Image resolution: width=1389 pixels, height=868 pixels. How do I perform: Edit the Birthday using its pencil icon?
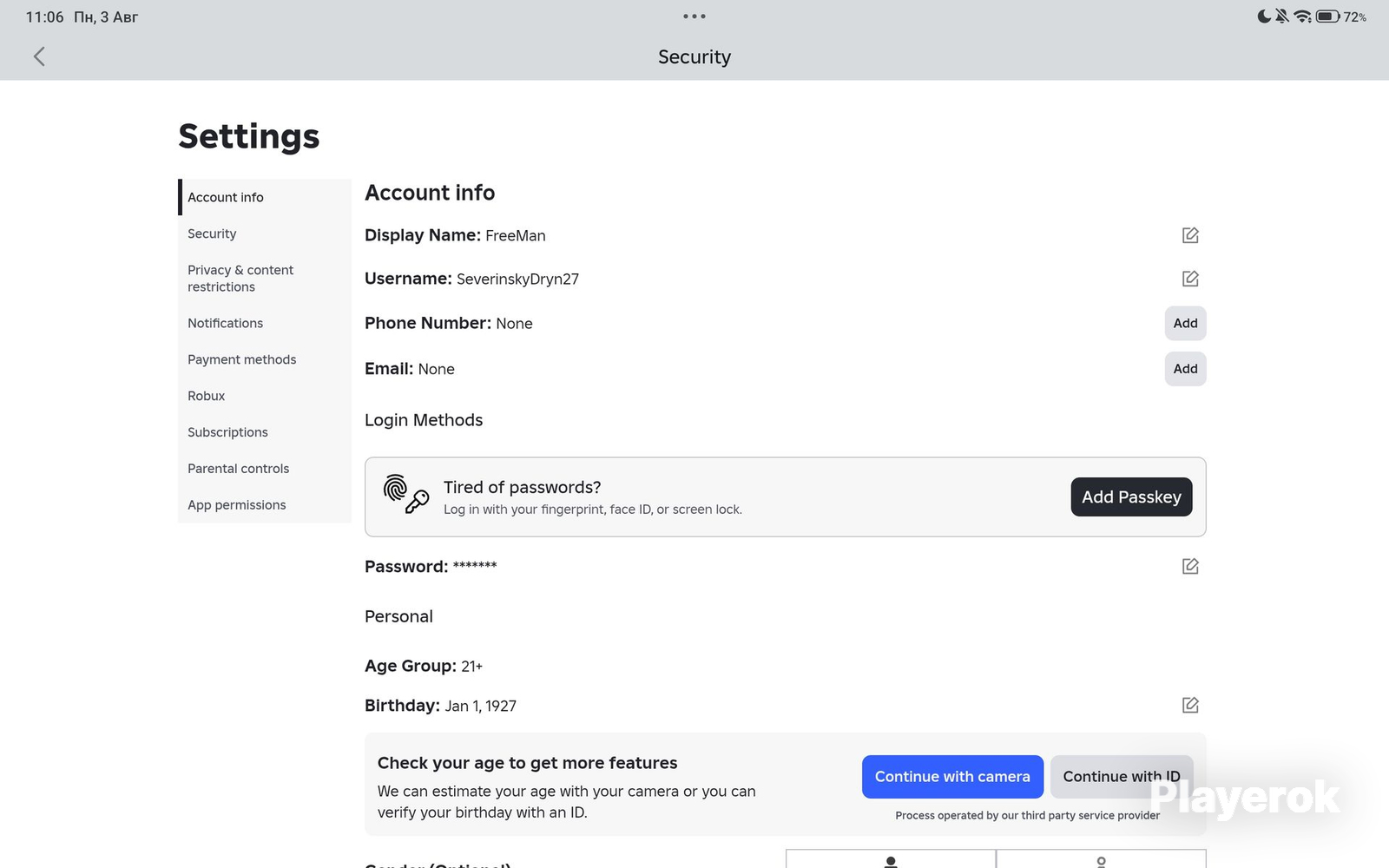1190,705
